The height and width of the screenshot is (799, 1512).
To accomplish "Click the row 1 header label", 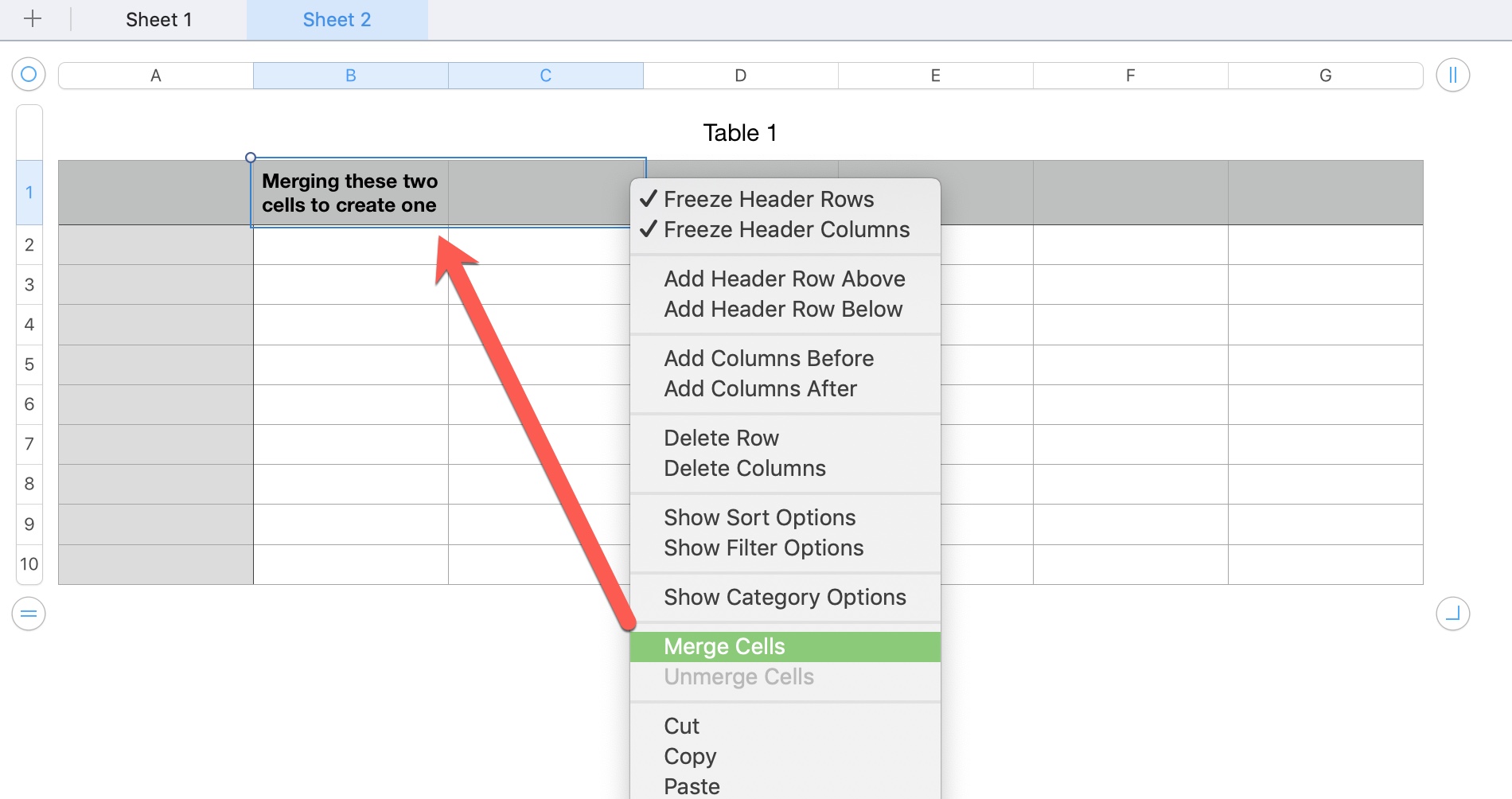I will pyautogui.click(x=29, y=191).
